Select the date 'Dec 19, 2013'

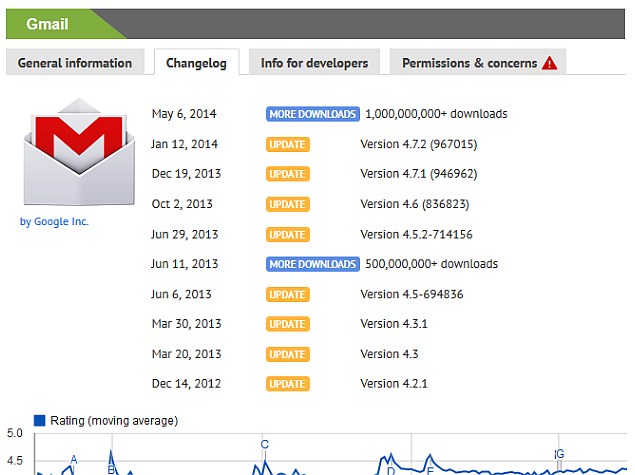pos(186,174)
